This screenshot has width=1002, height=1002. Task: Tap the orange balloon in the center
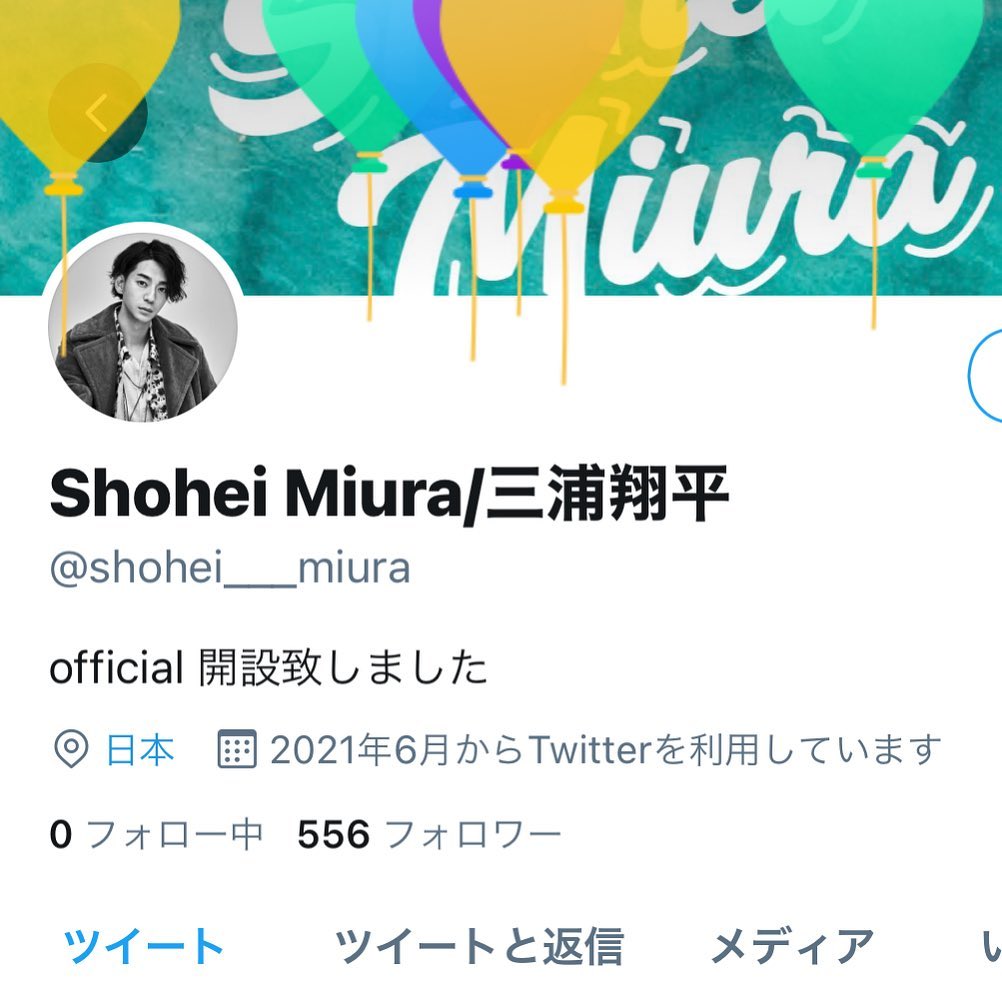(x=532, y=70)
